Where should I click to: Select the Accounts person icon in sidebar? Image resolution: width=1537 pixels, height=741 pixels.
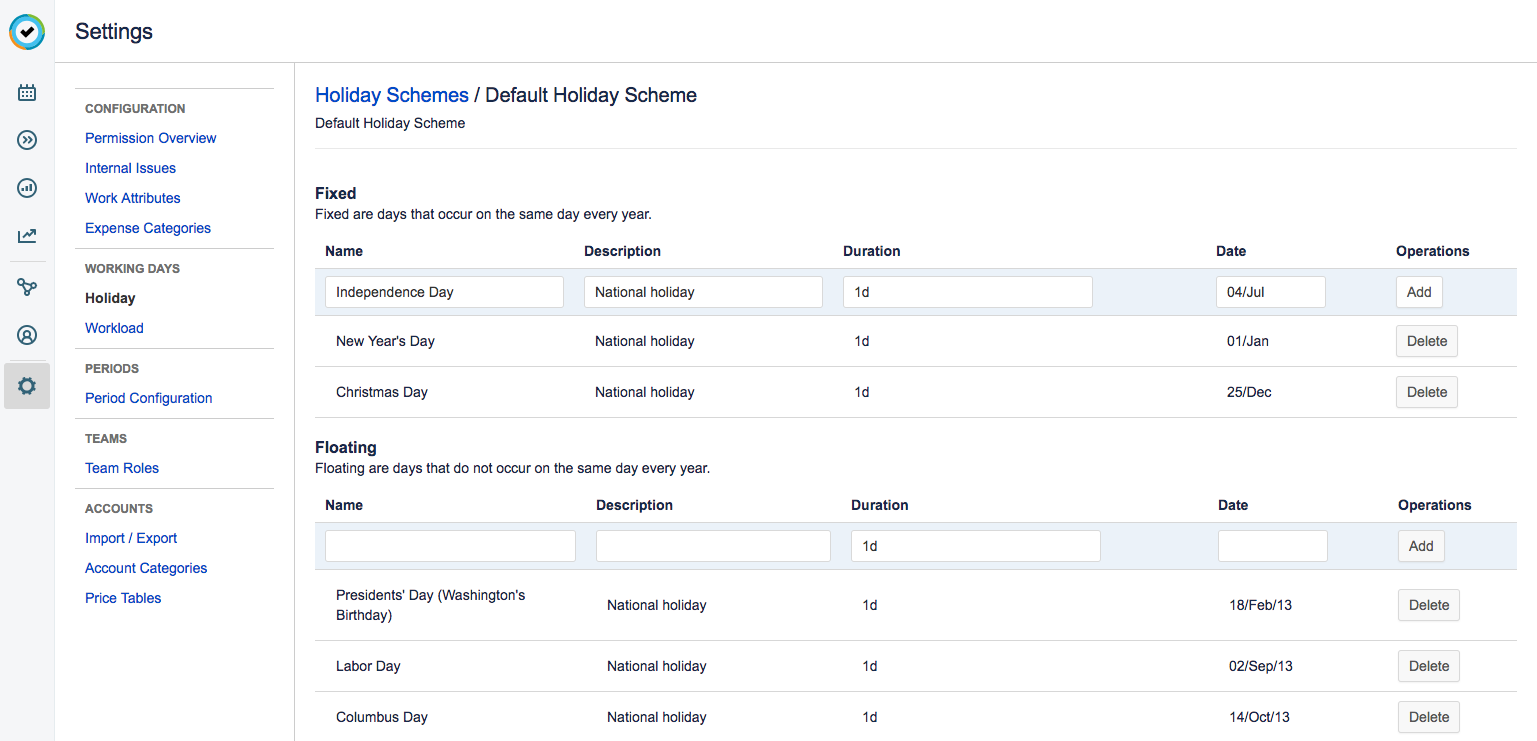tap(27, 335)
